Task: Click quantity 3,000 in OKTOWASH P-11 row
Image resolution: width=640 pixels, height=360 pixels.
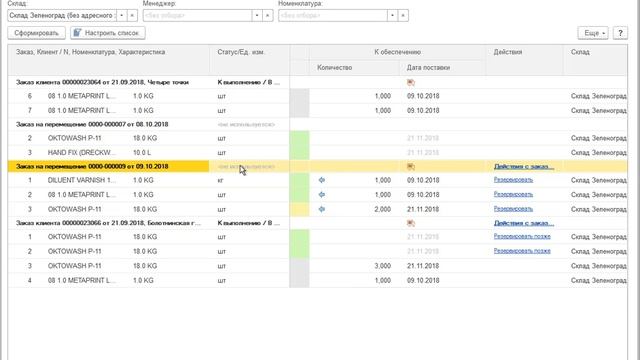Action: click(383, 266)
